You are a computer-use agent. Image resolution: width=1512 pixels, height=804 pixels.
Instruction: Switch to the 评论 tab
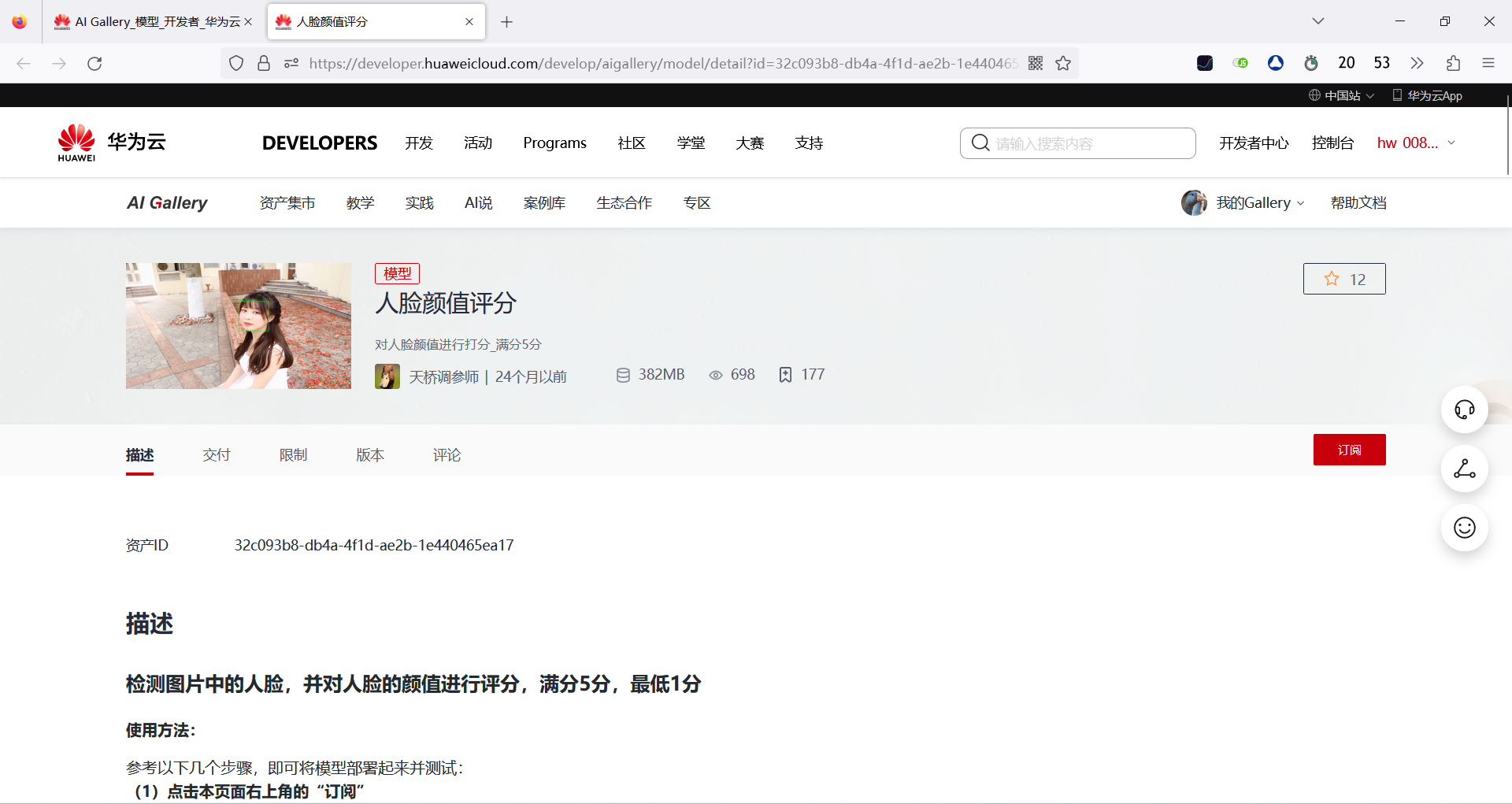447,454
